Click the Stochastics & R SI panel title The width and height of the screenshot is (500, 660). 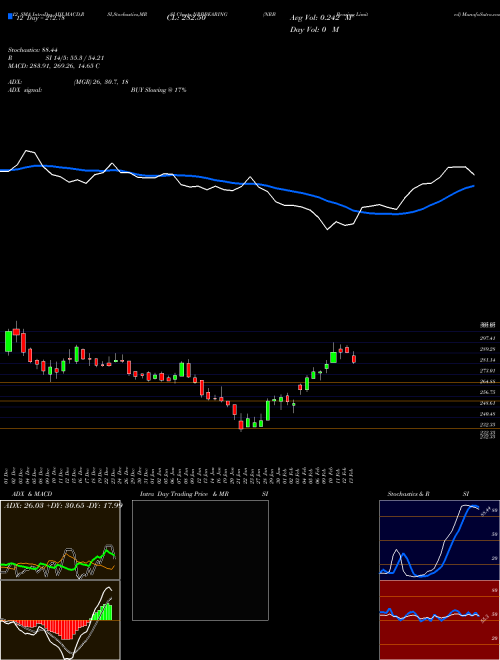pos(428,494)
